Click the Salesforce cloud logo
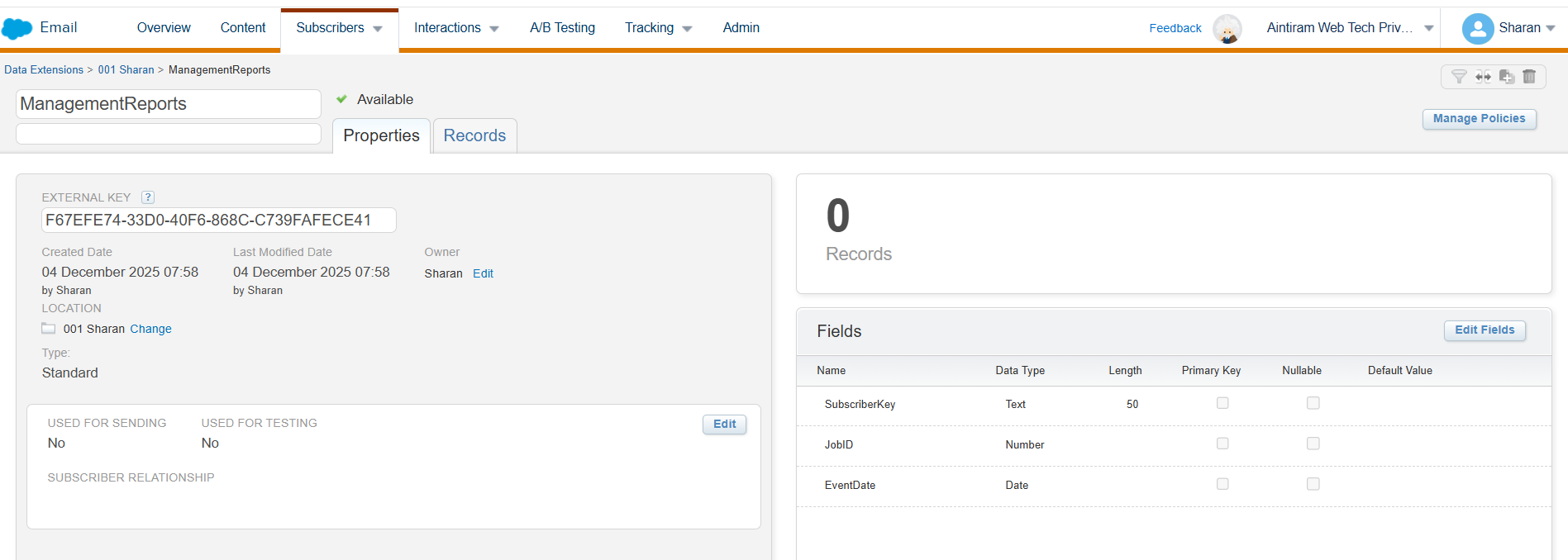 [x=17, y=28]
